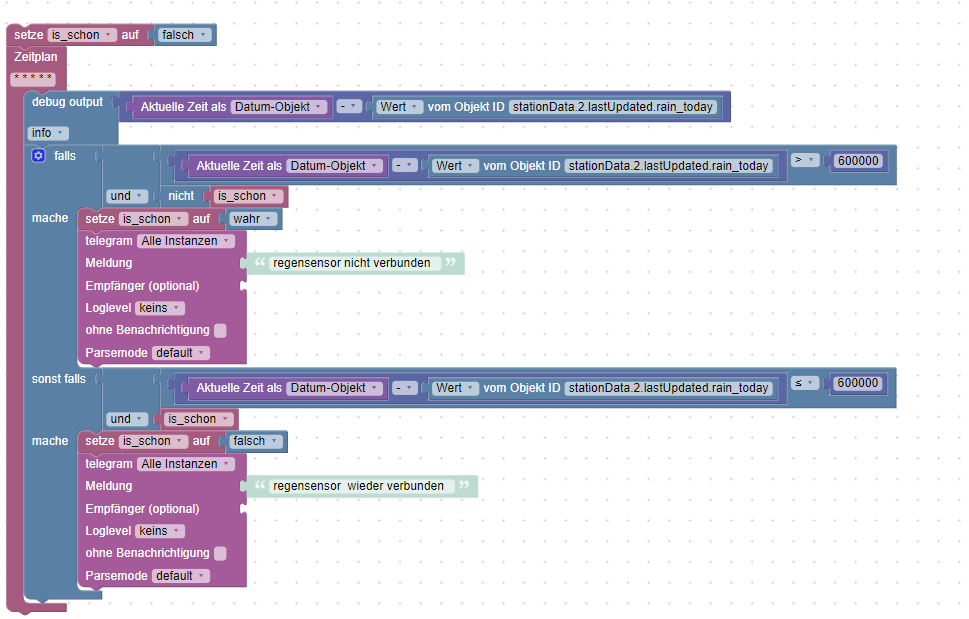Screen dimensions: 969x619
Task: Open the greater-than comparison operator dropdown
Action: [x=805, y=160]
